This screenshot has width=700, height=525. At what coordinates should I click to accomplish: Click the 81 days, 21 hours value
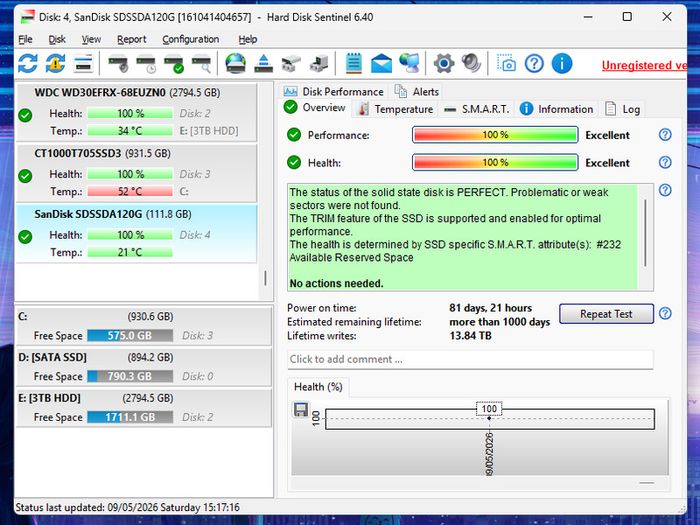[x=490, y=308]
